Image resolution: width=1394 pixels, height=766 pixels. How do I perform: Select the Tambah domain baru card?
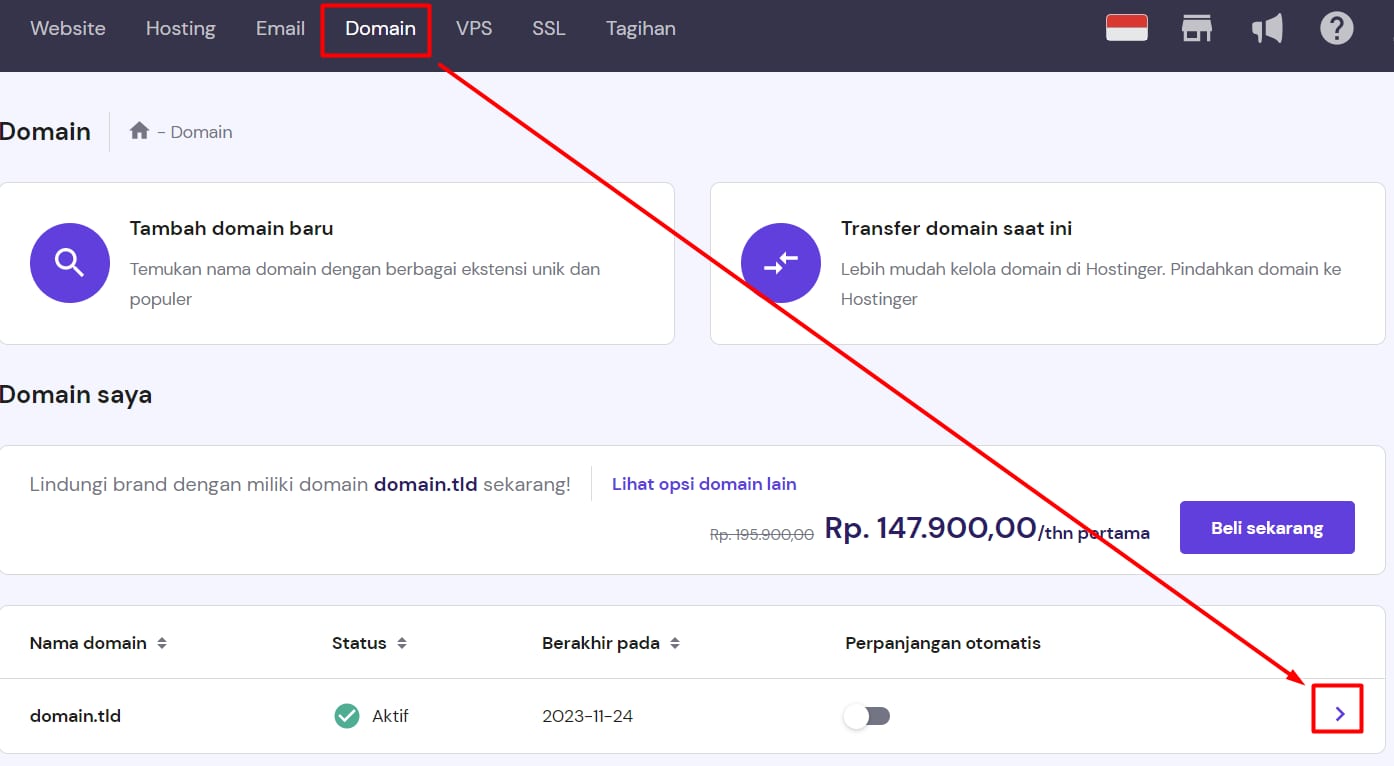pos(337,263)
